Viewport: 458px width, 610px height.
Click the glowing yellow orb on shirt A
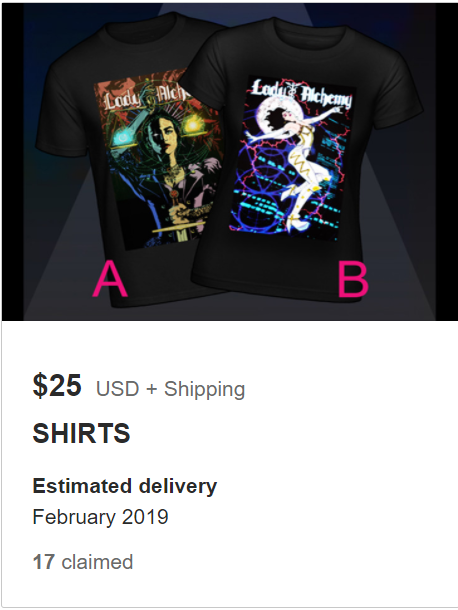[192, 125]
